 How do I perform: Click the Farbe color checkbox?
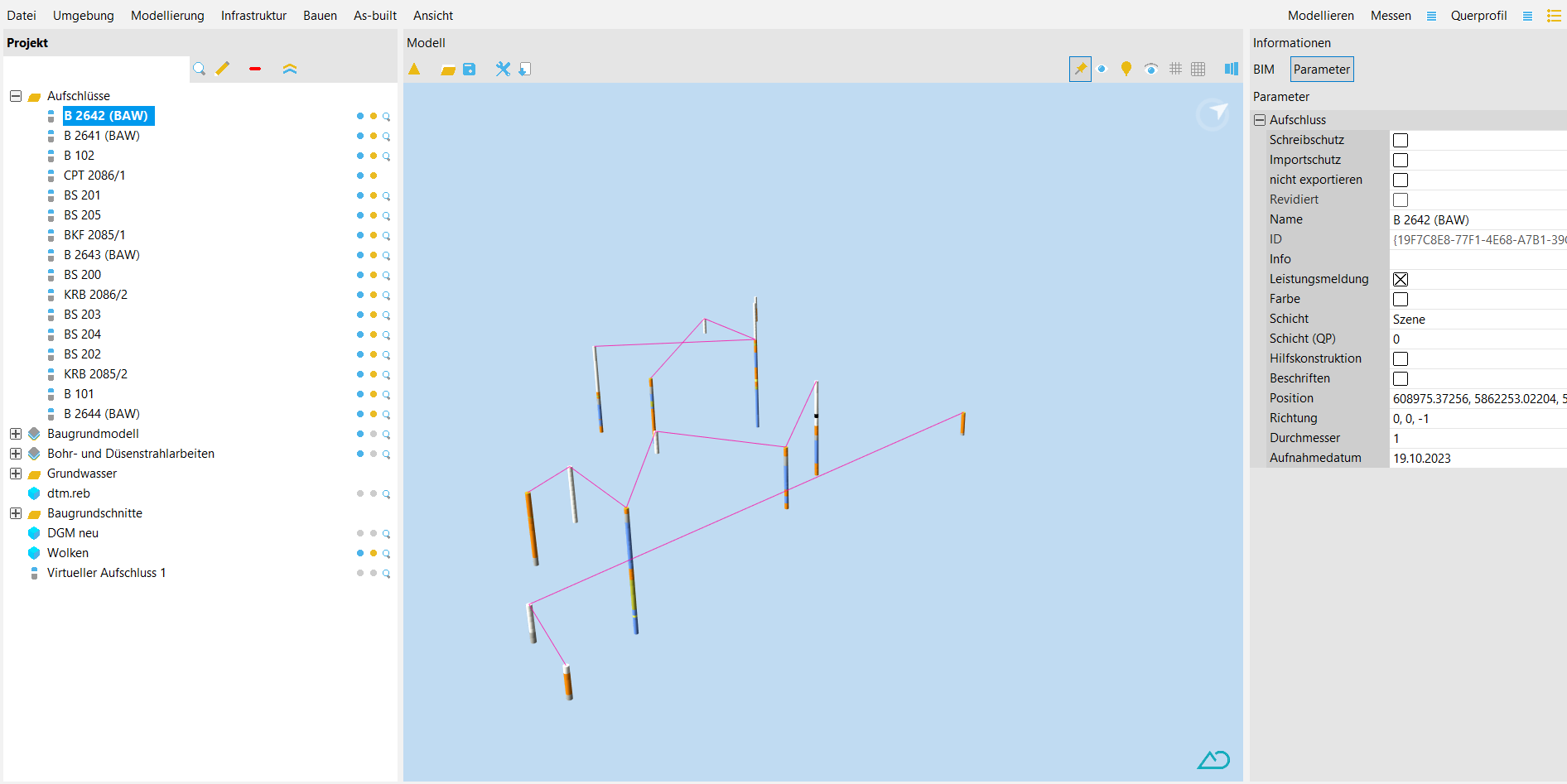[x=1401, y=300]
